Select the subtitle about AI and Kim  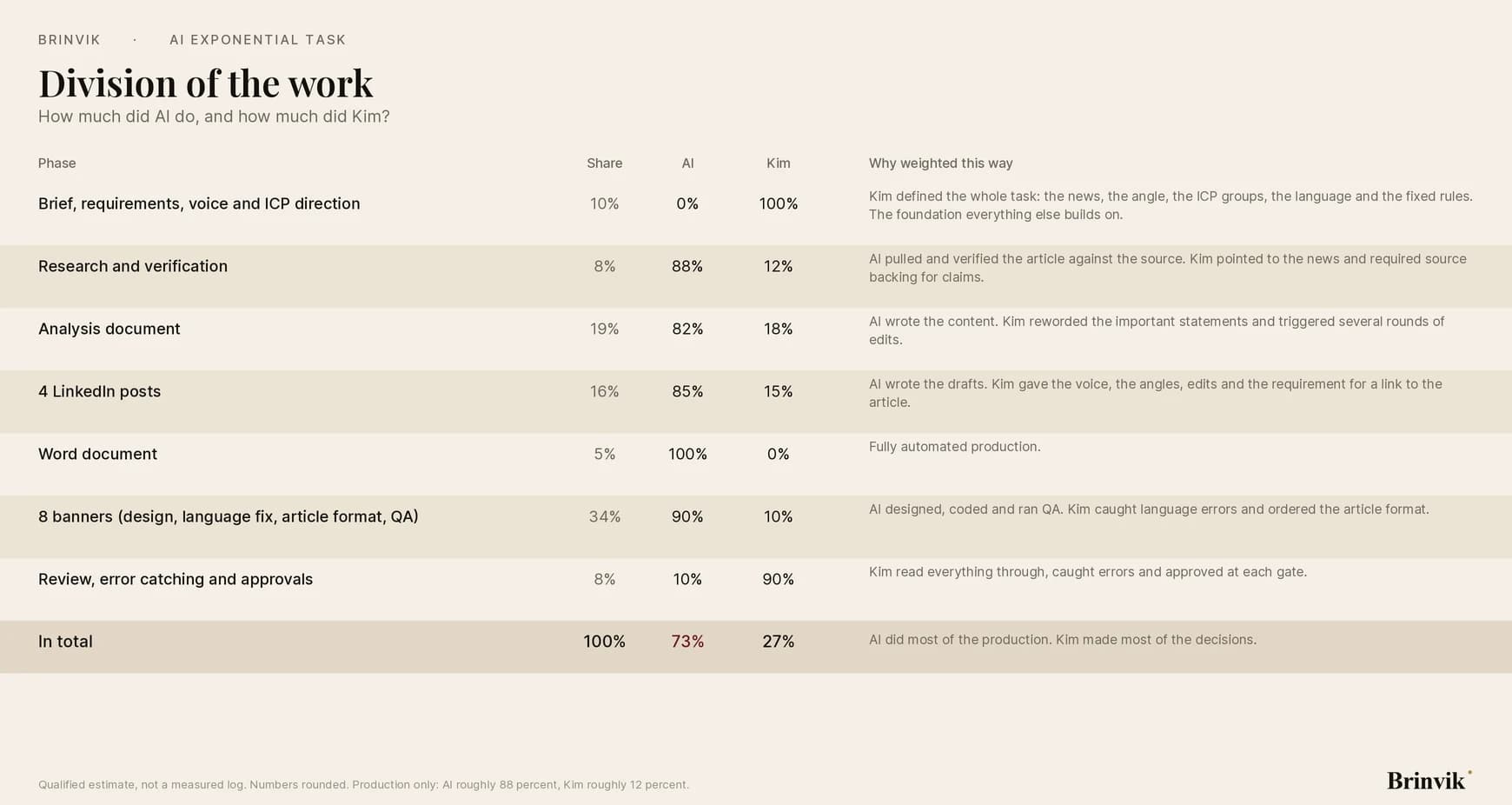pyautogui.click(x=214, y=116)
